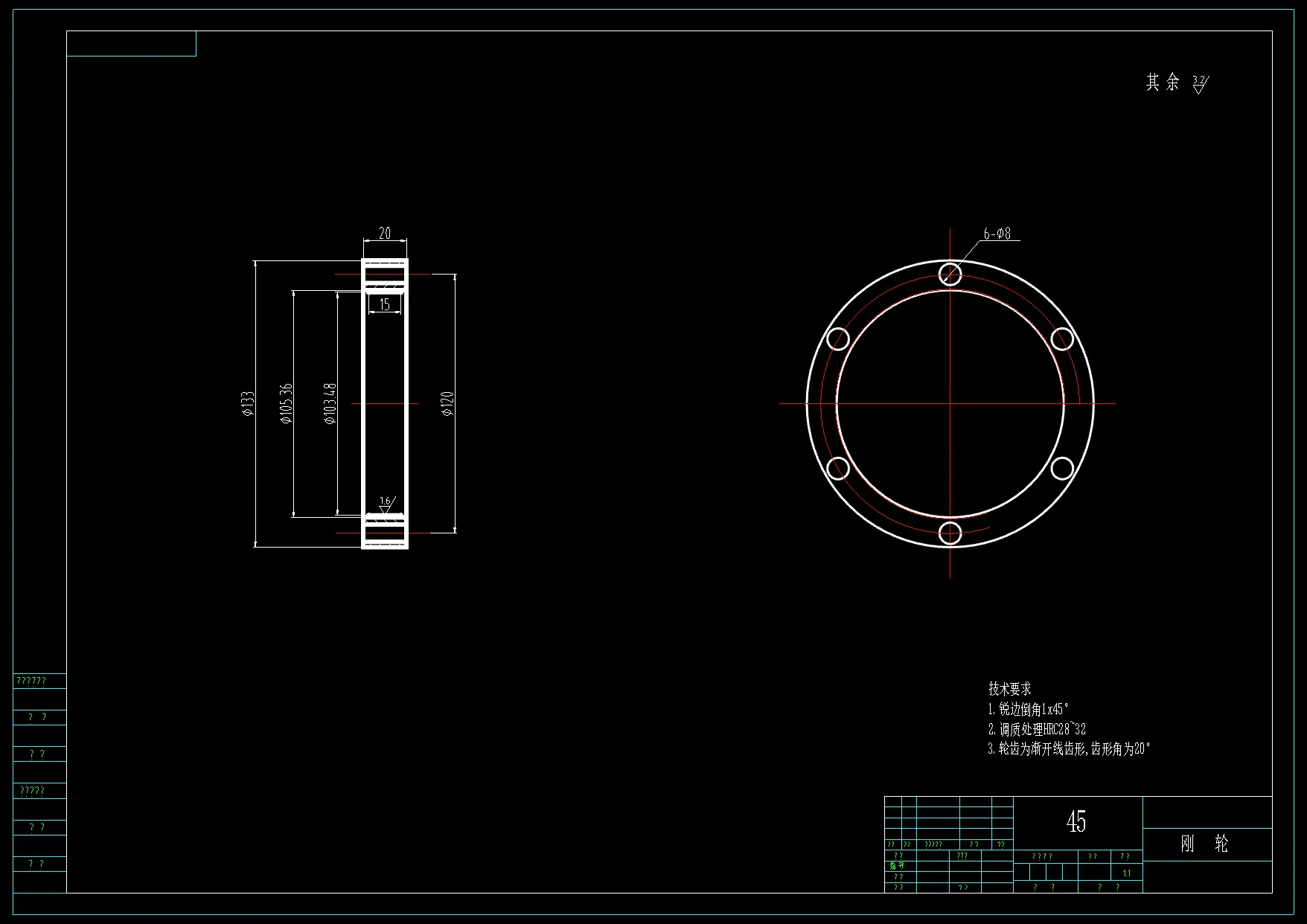Click the 6-ø8 hole callout label
1307x924 pixels.
point(997,234)
